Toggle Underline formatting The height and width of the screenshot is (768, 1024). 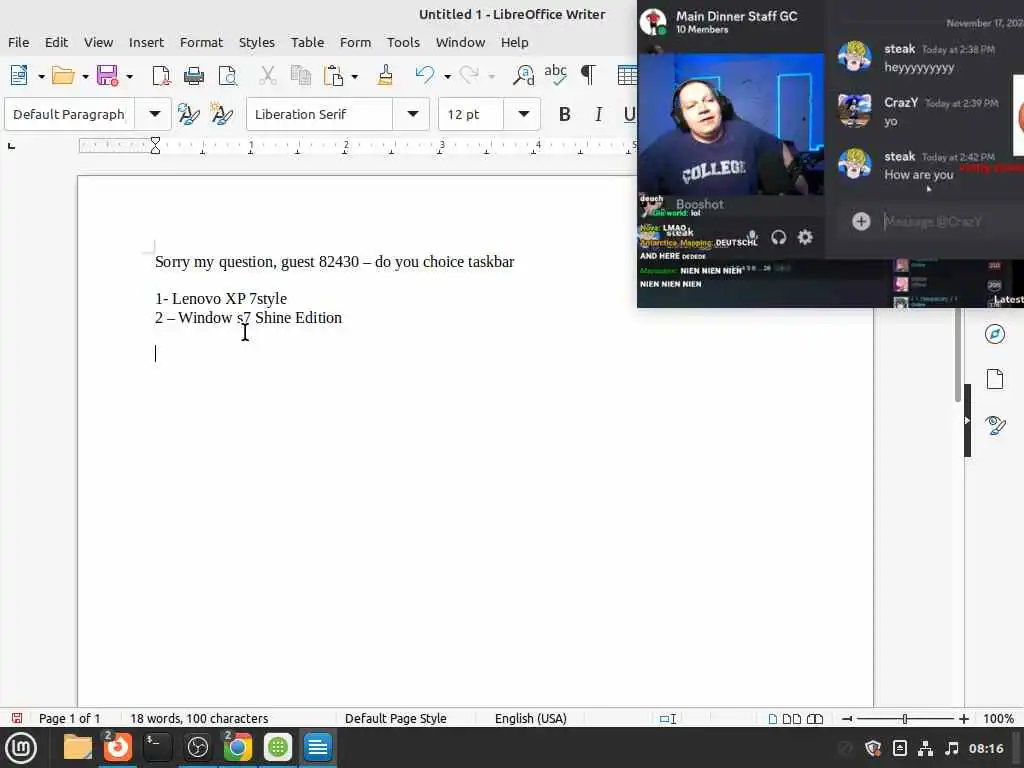pos(628,114)
